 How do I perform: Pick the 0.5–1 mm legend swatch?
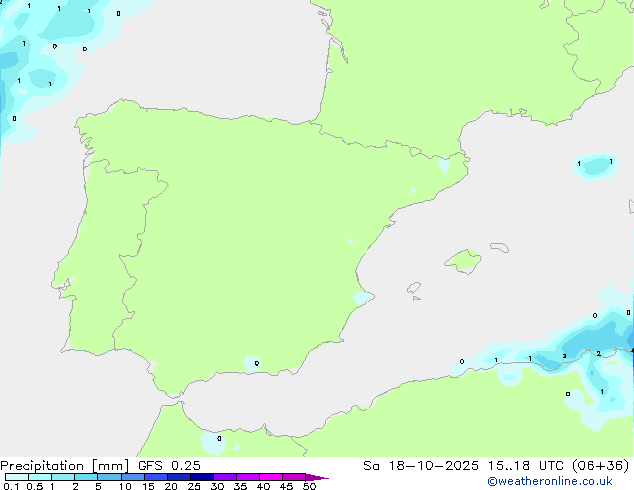(40, 477)
